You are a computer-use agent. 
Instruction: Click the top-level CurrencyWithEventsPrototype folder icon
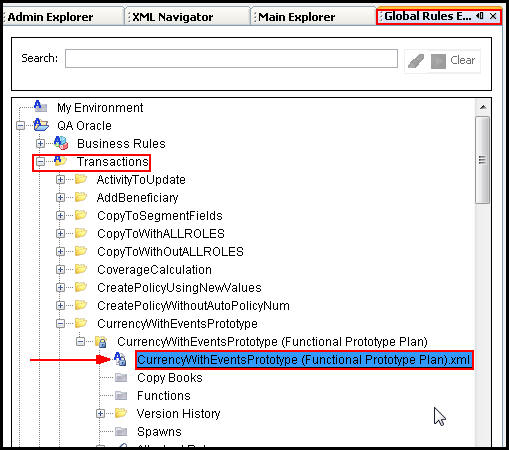coord(81,323)
